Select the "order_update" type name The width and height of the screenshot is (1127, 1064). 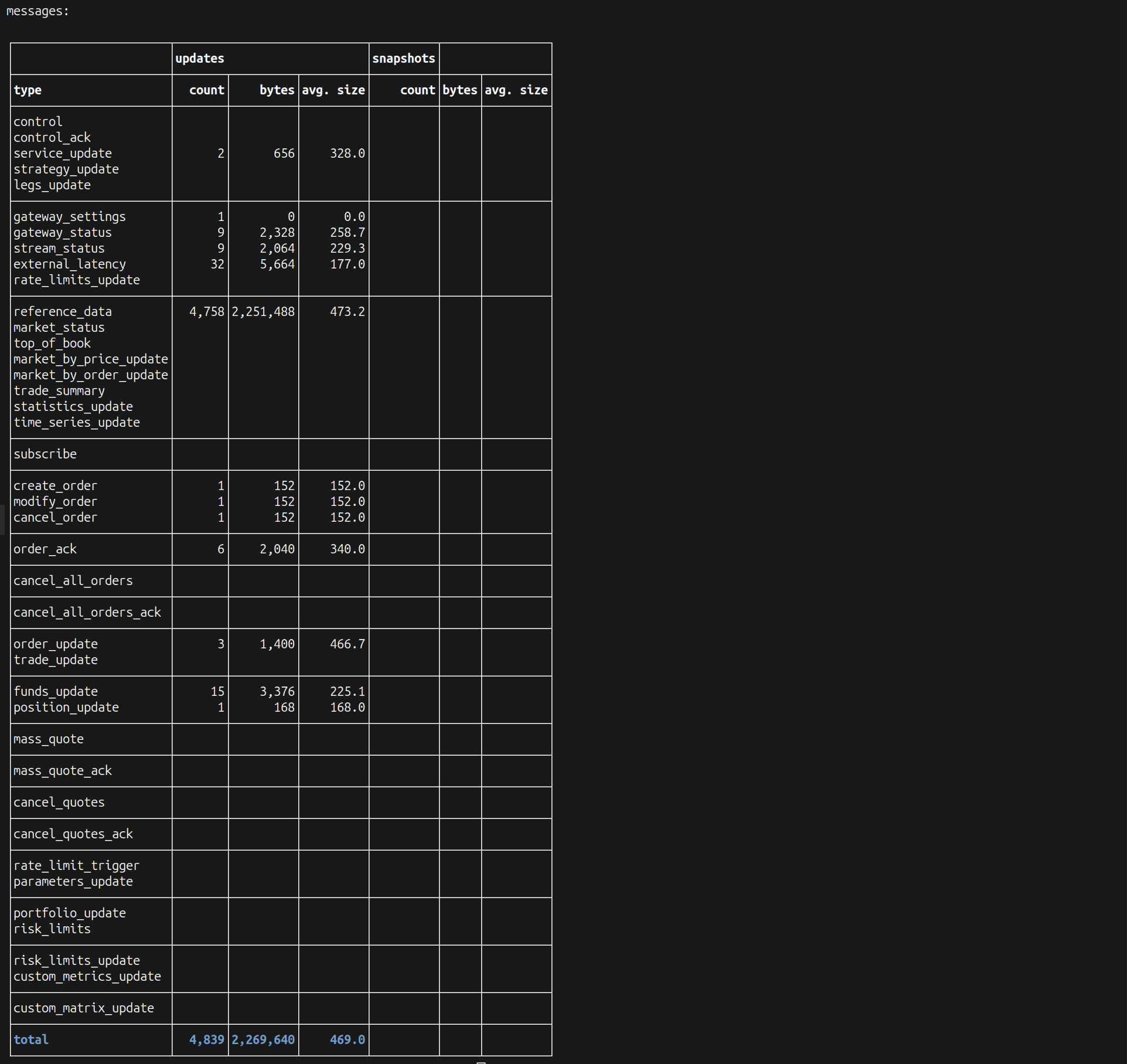click(56, 644)
